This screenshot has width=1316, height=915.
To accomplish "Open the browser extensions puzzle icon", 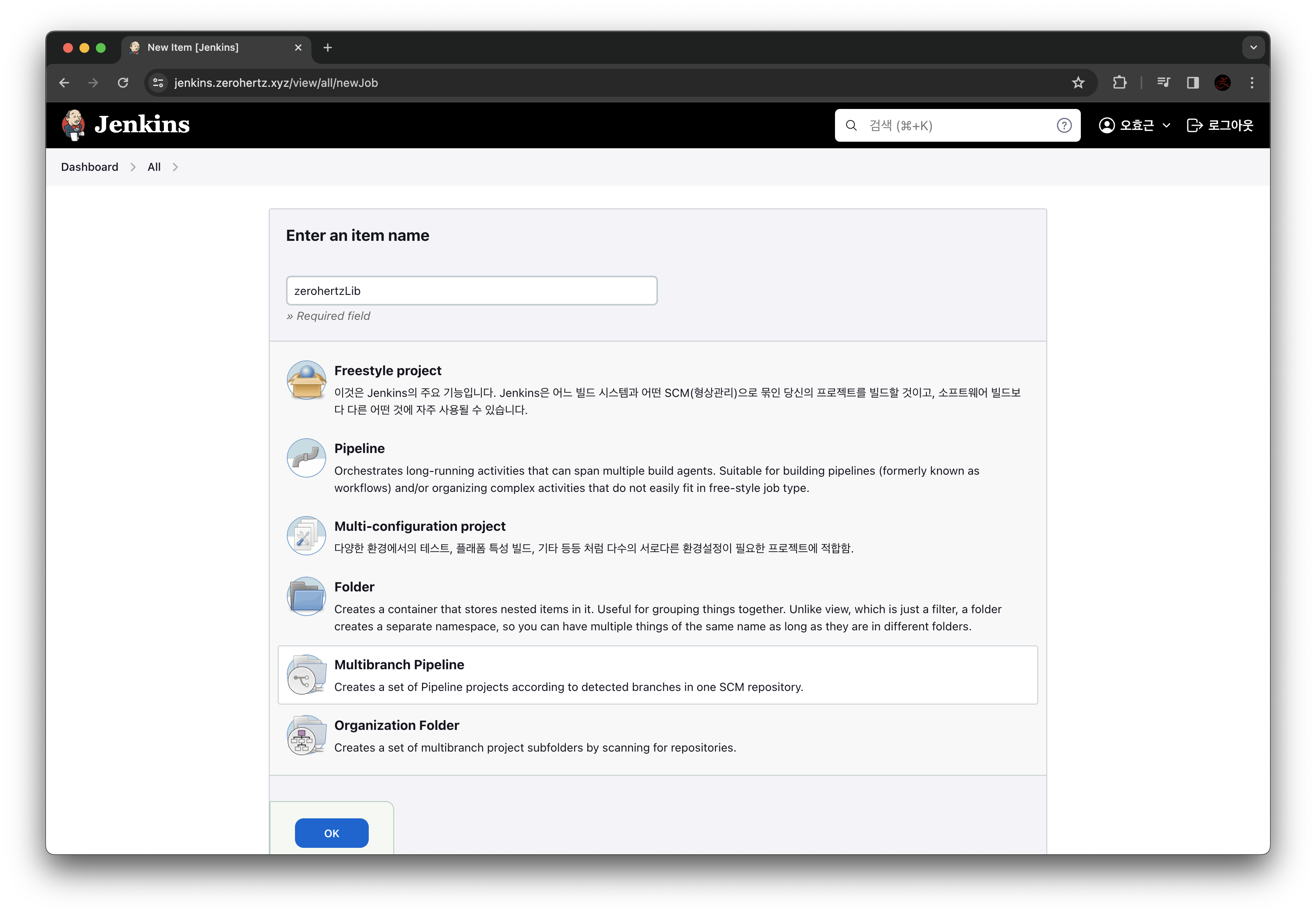I will 1119,82.
